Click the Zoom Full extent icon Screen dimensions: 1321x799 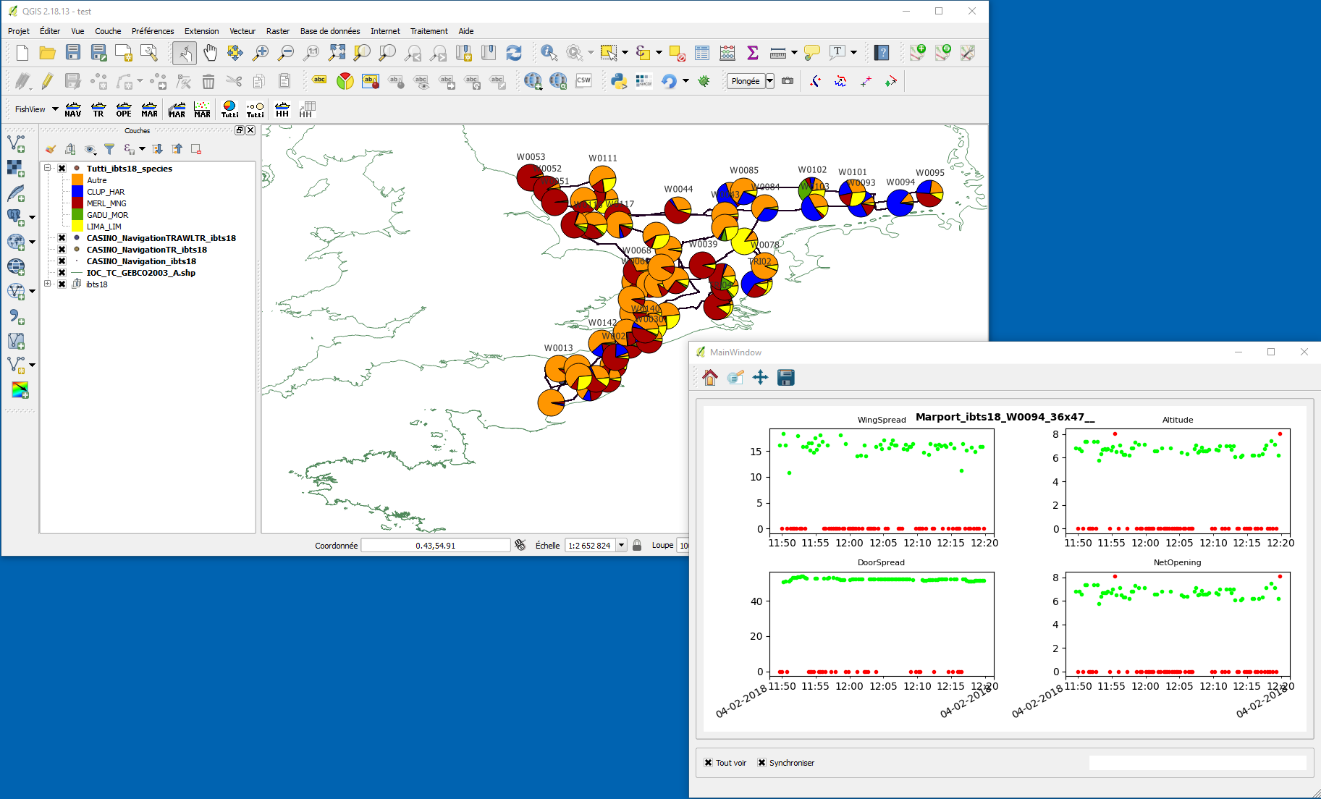click(x=337, y=52)
